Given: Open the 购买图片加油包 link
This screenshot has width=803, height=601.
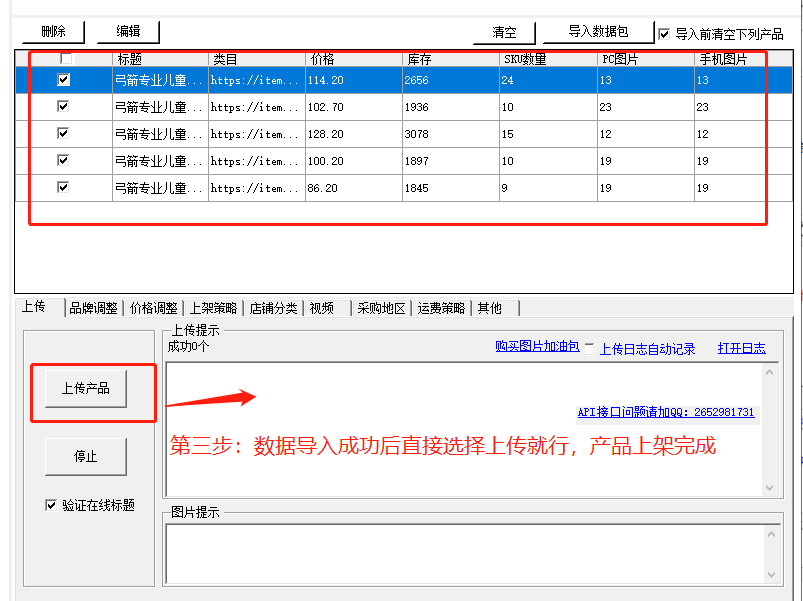Looking at the screenshot, I should coord(537,347).
